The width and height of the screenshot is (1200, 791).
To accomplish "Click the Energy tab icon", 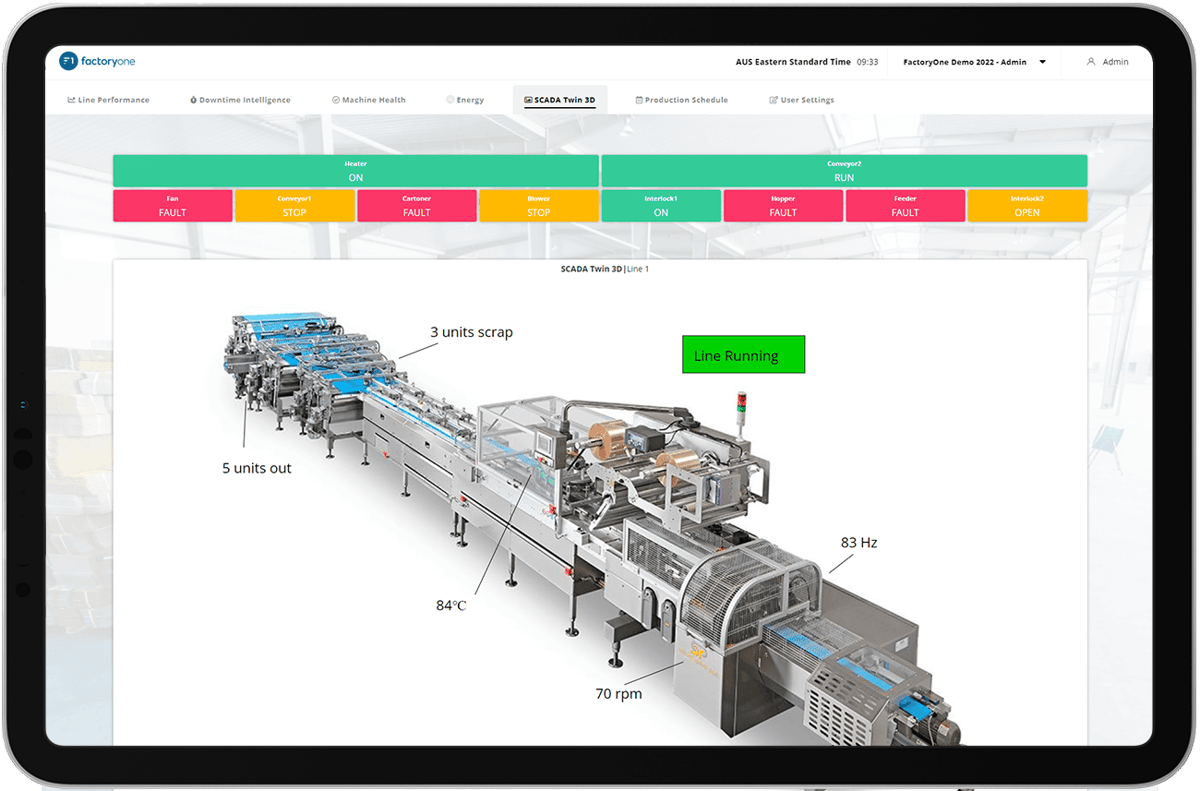I will (x=450, y=100).
